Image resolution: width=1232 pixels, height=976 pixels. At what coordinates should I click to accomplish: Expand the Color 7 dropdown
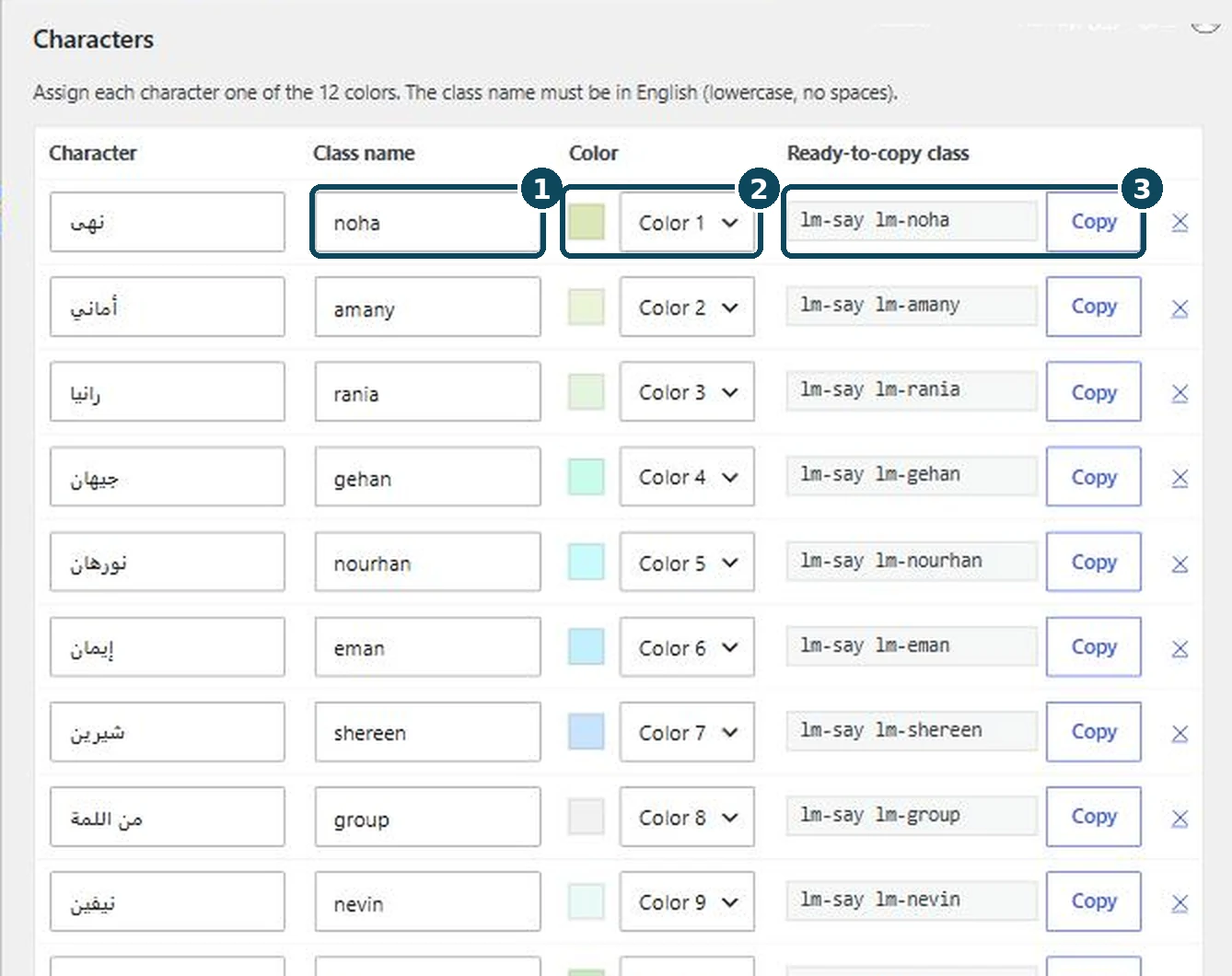[x=687, y=732]
